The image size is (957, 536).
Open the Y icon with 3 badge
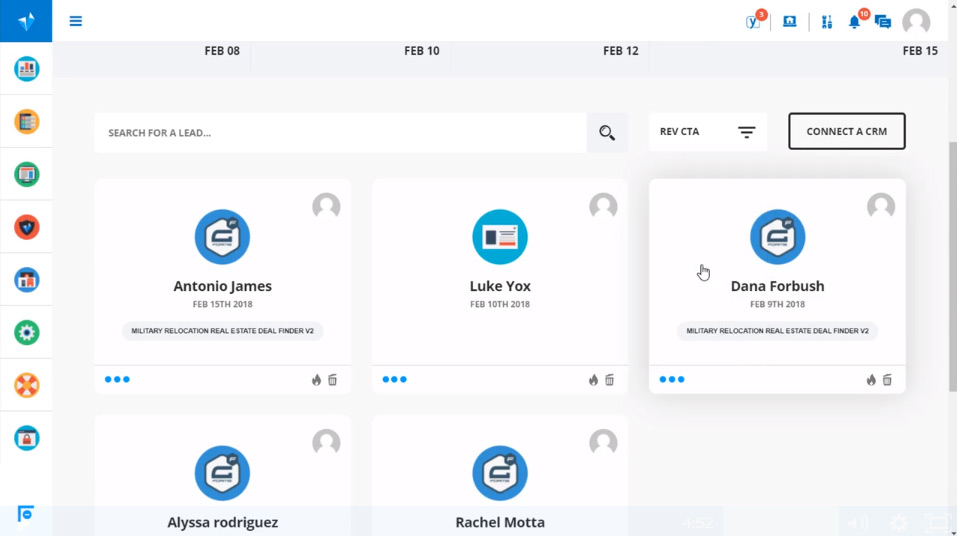(x=754, y=21)
